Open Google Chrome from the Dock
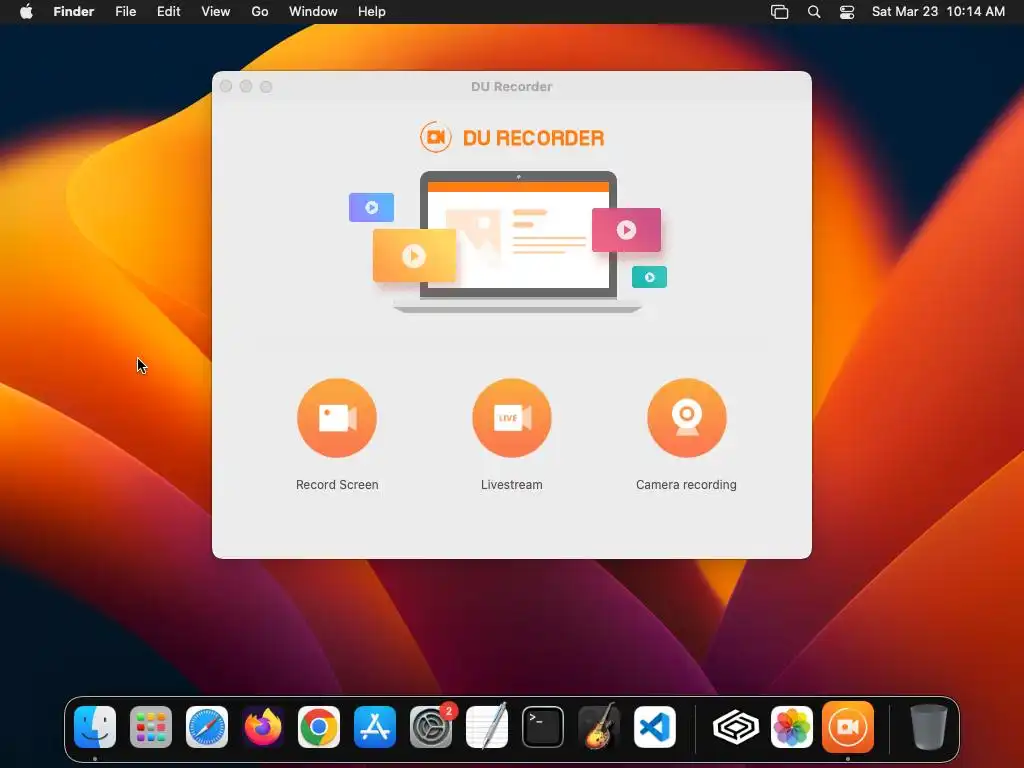The height and width of the screenshot is (768, 1024). coord(319,727)
